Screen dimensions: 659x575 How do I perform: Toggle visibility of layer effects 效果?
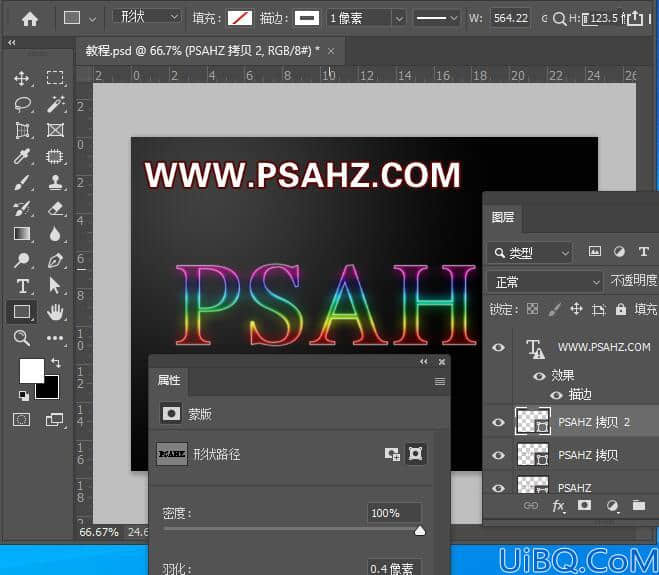[539, 375]
